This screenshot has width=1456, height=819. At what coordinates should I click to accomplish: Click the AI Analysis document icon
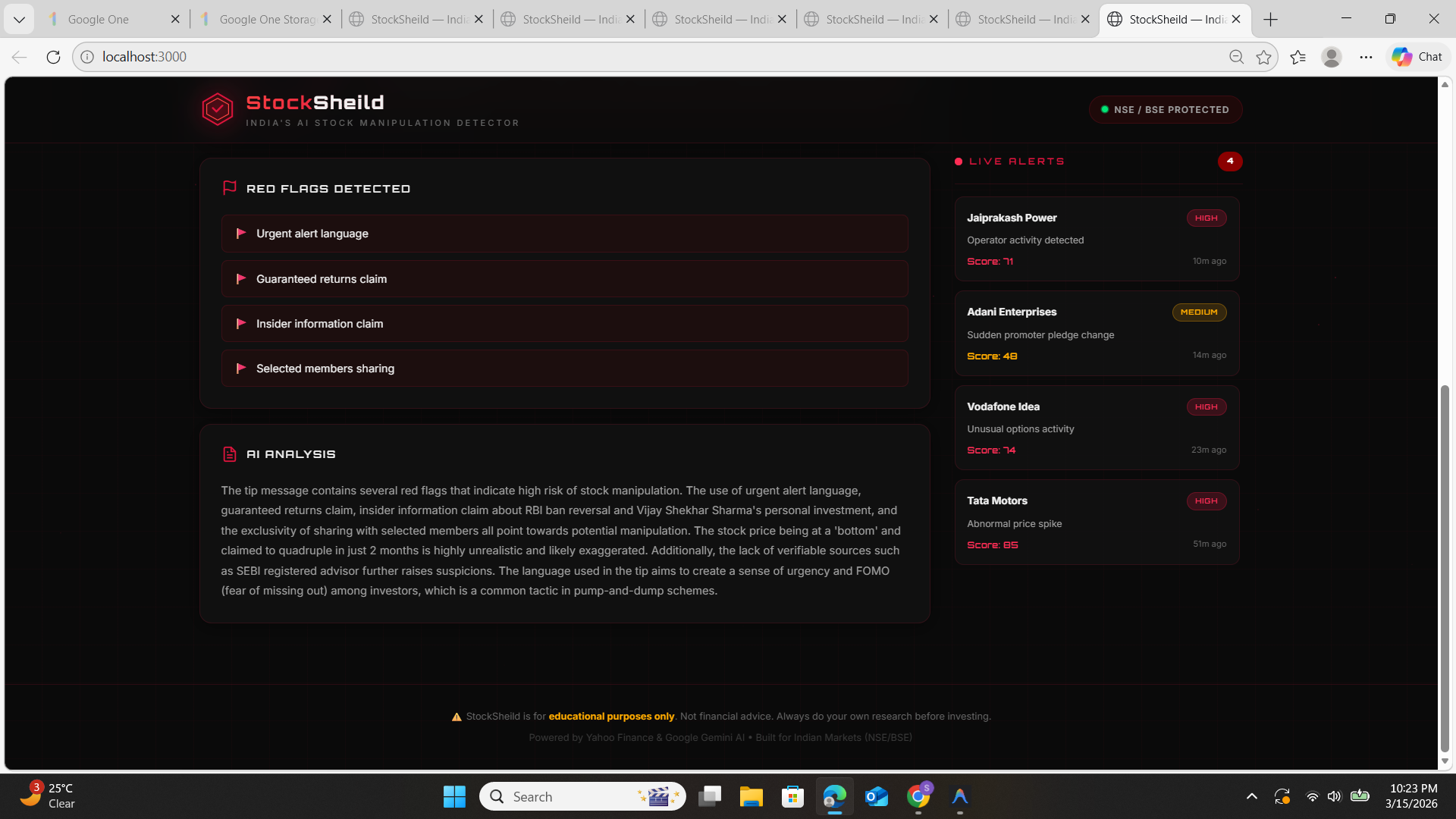click(x=230, y=454)
